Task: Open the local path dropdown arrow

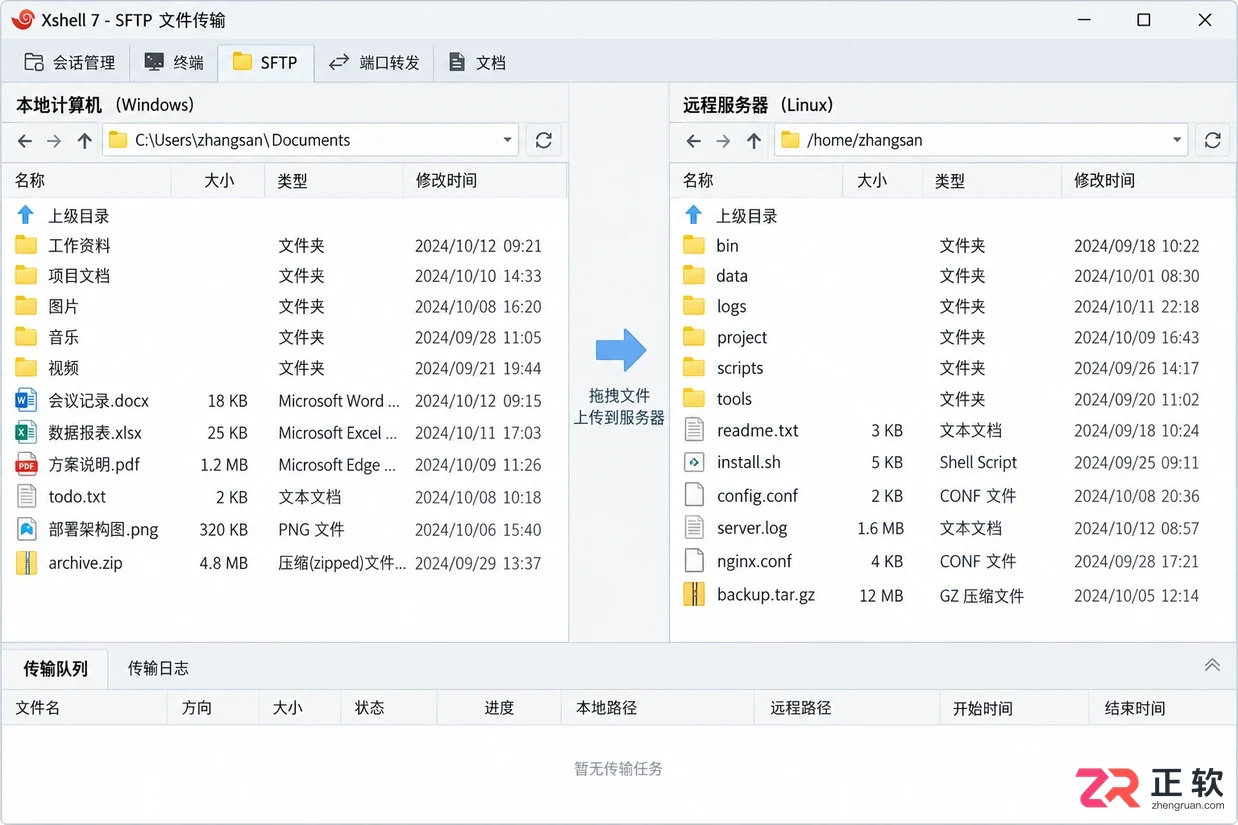Action: pyautogui.click(x=507, y=141)
